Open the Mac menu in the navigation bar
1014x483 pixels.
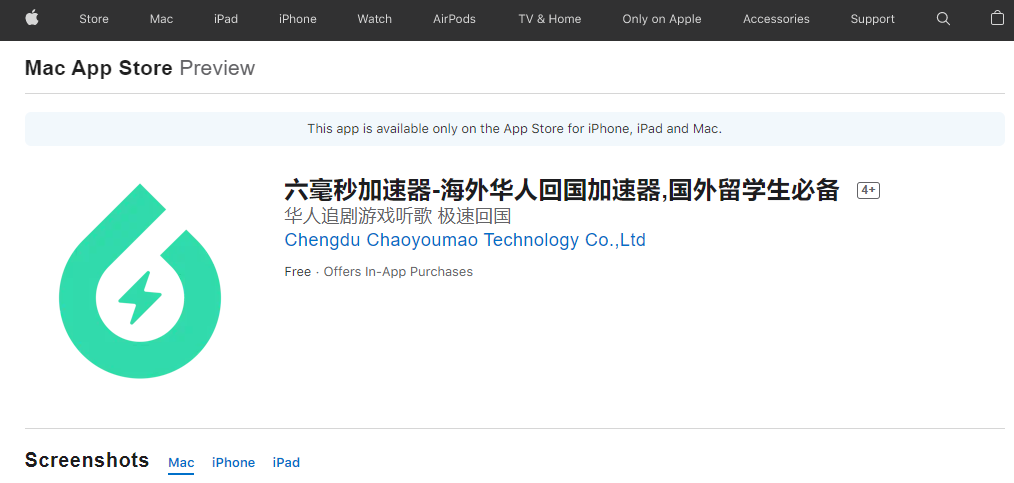[161, 19]
